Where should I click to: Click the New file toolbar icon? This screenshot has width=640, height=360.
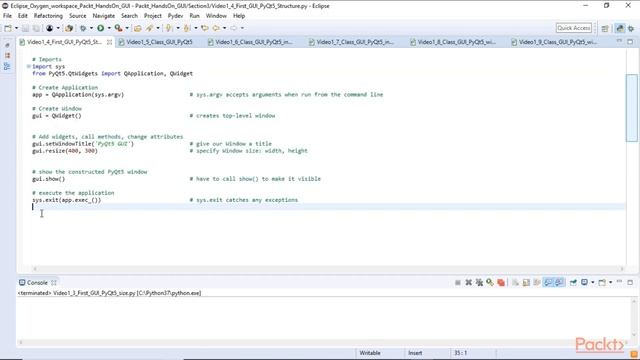8,28
